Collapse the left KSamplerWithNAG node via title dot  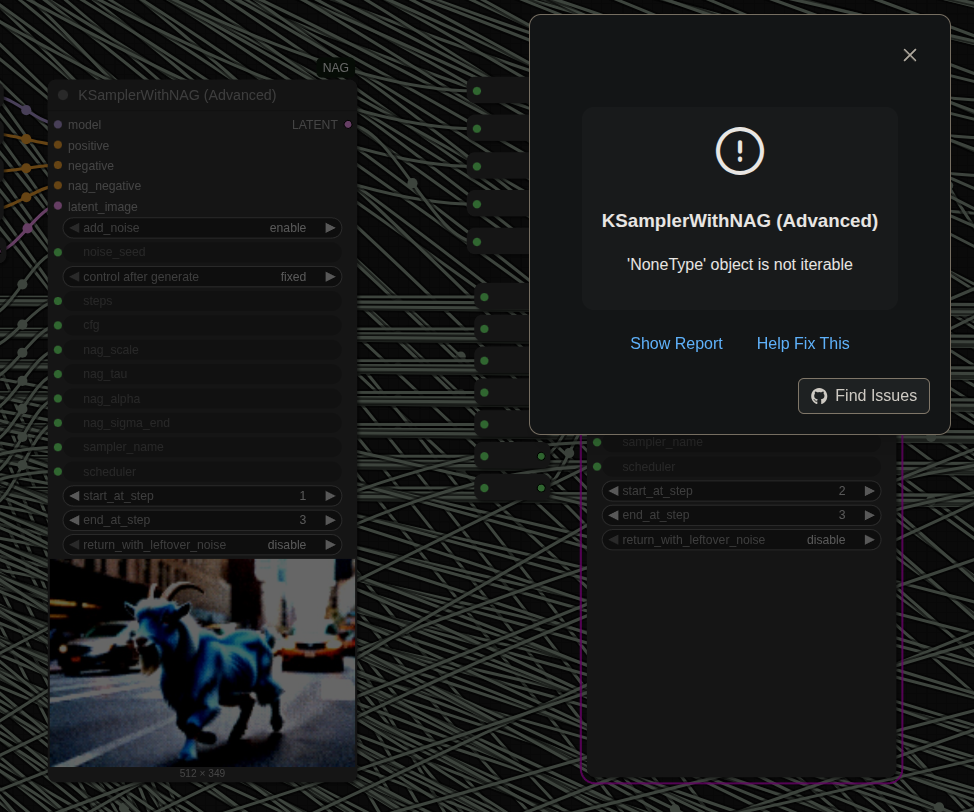pos(63,95)
